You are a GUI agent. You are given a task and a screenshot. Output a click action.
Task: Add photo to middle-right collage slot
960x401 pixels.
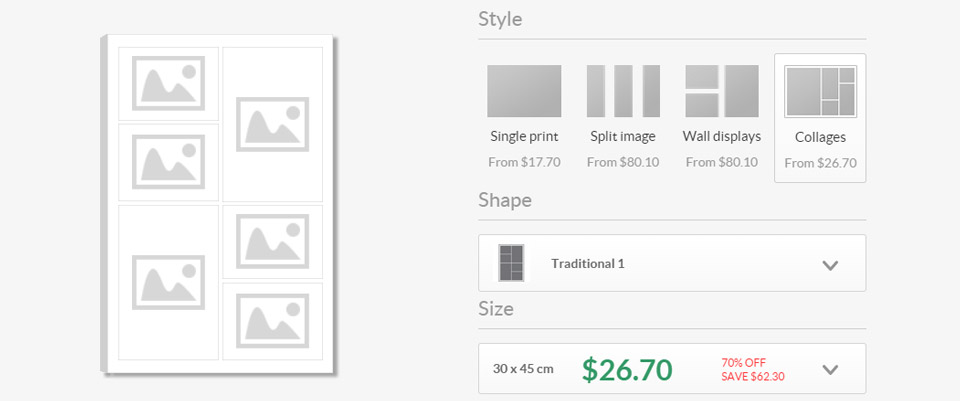[x=272, y=242]
